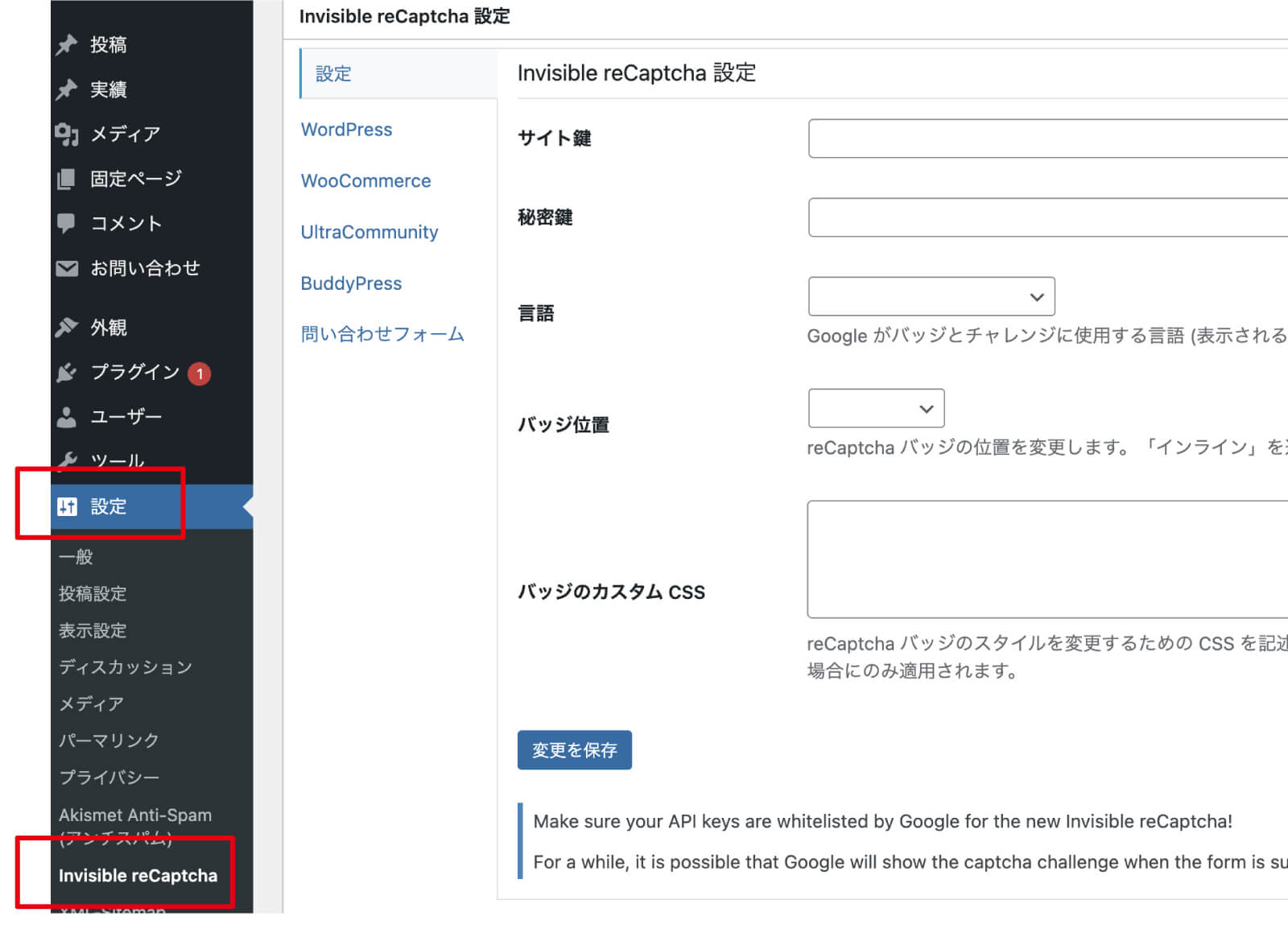
Task: Click the ユーザー person icon
Action: (x=67, y=417)
